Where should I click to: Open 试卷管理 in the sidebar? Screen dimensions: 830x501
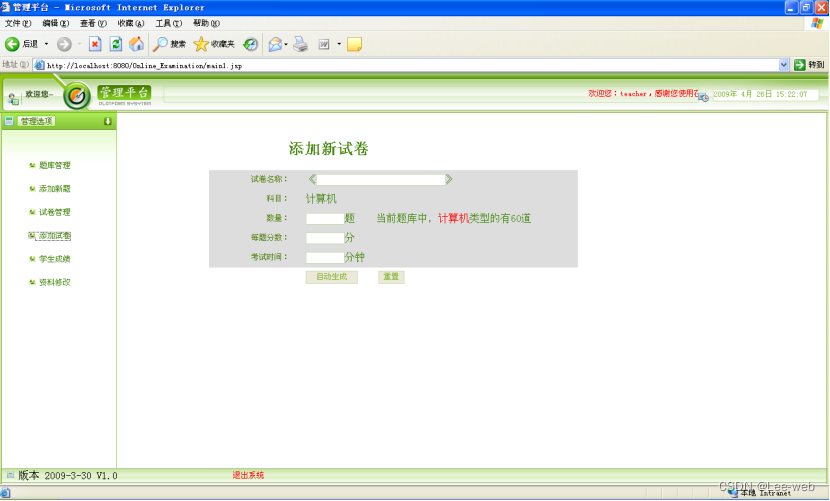tap(55, 212)
